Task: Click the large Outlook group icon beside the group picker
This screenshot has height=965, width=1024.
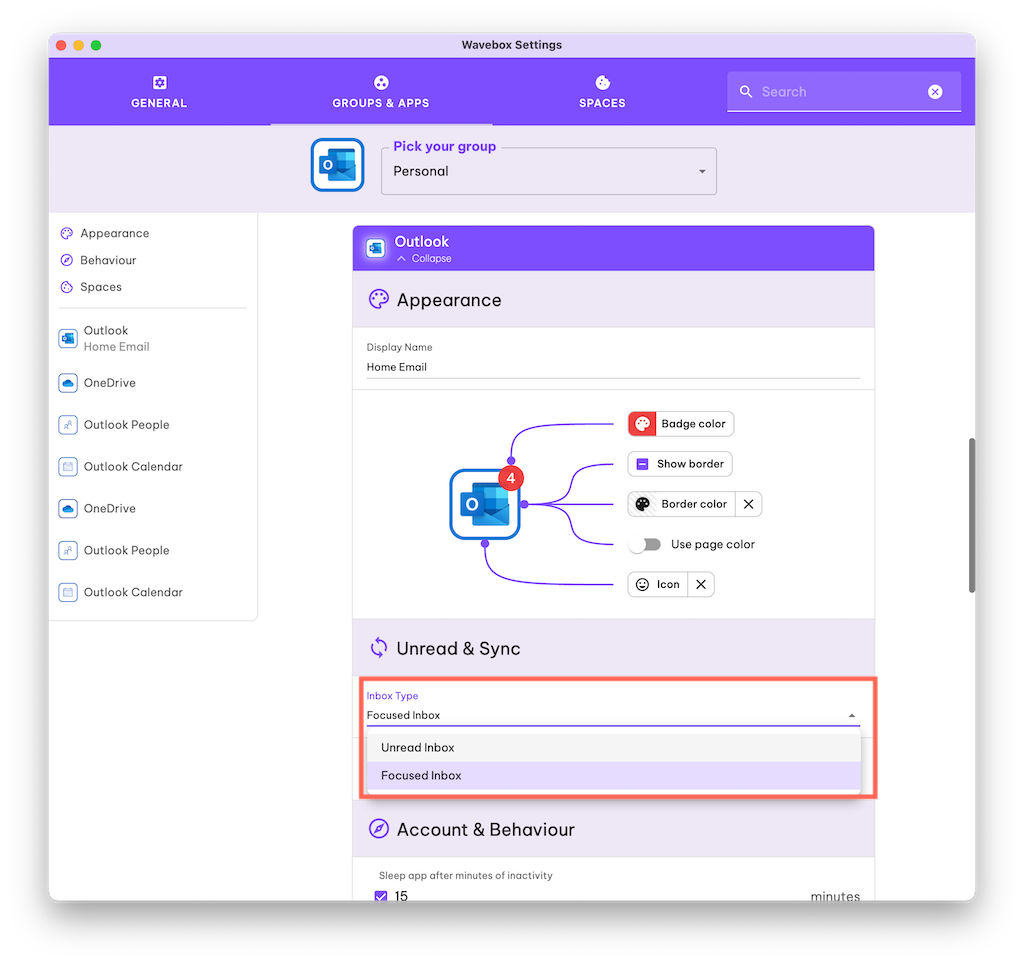Action: pos(337,165)
